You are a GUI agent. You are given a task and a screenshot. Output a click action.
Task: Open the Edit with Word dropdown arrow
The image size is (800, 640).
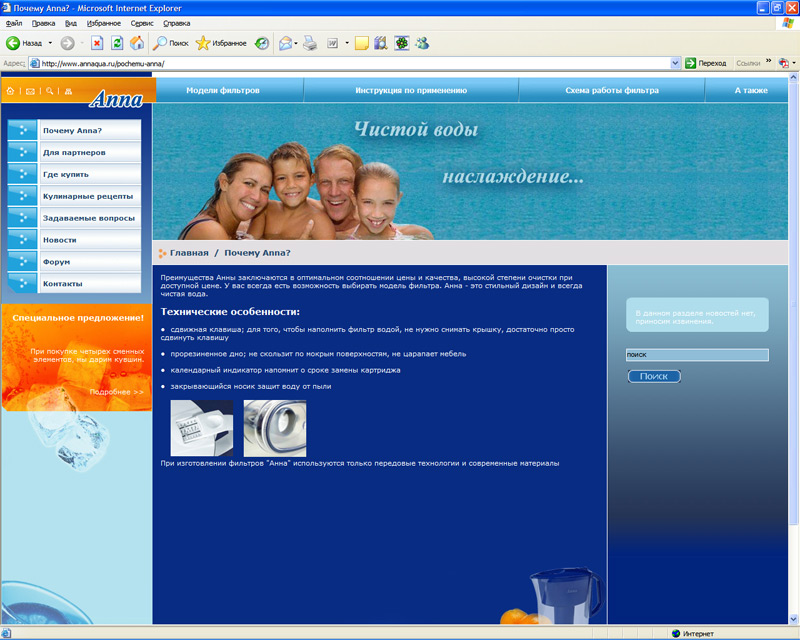click(347, 43)
